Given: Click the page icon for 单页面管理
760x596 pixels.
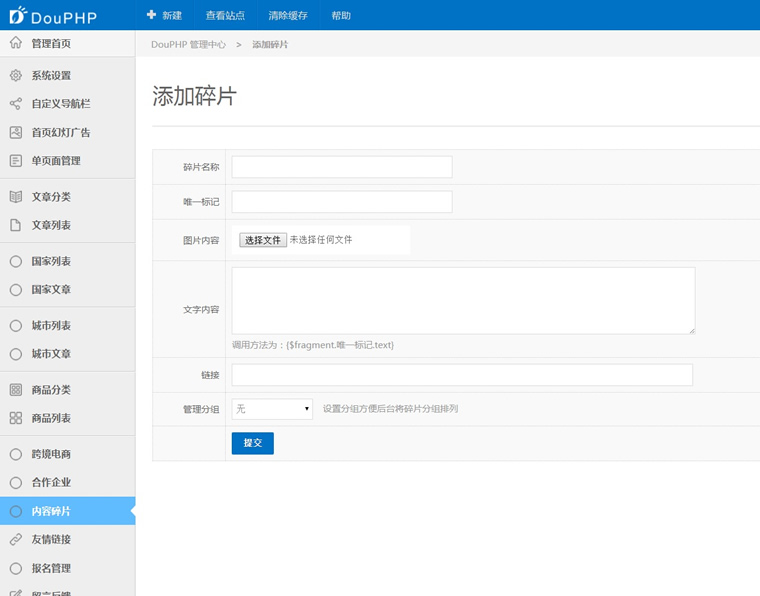Looking at the screenshot, I should (16, 161).
